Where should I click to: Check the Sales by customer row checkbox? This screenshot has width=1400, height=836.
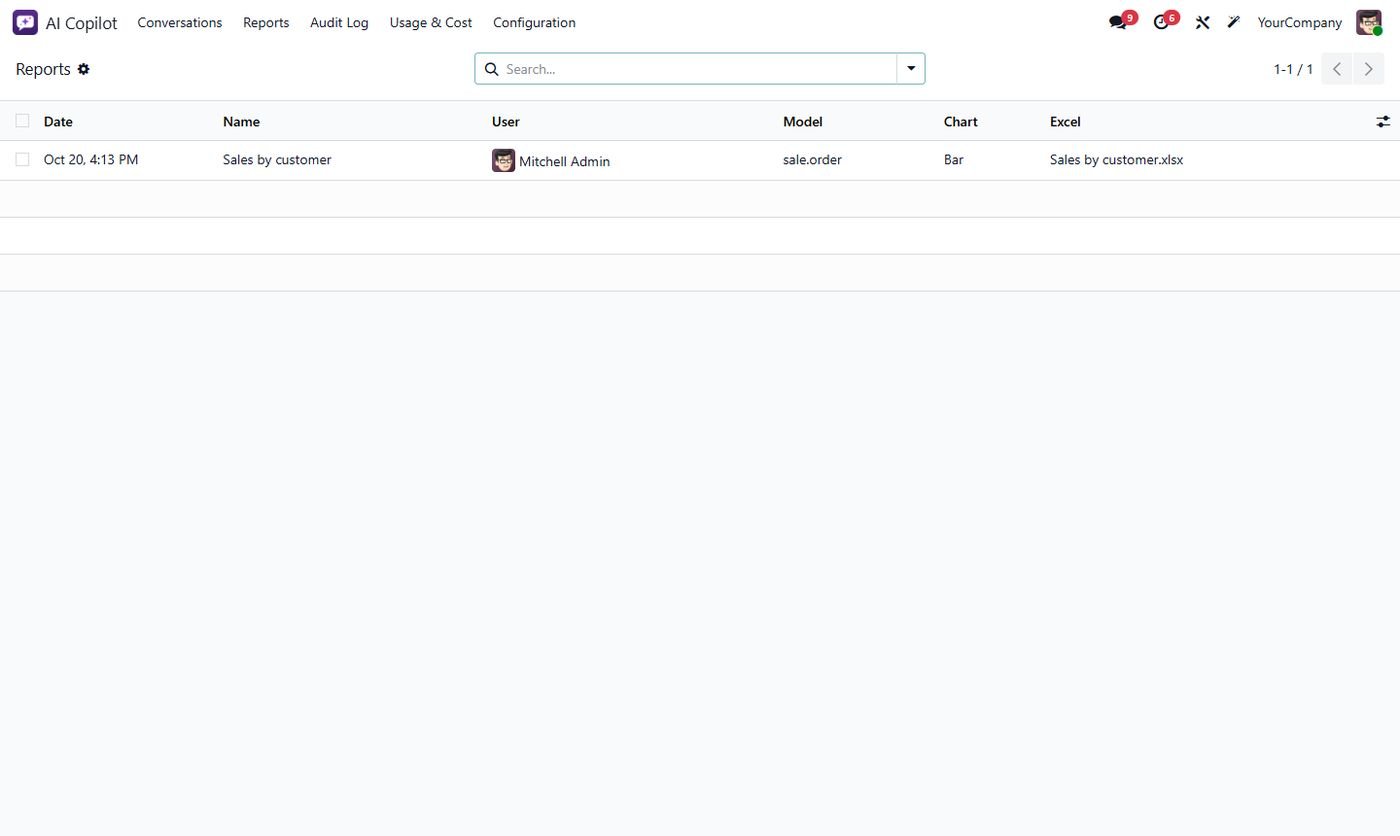click(22, 159)
